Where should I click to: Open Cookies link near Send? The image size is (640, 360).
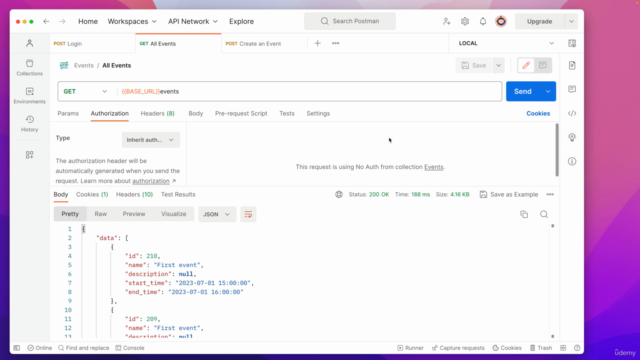(x=538, y=113)
